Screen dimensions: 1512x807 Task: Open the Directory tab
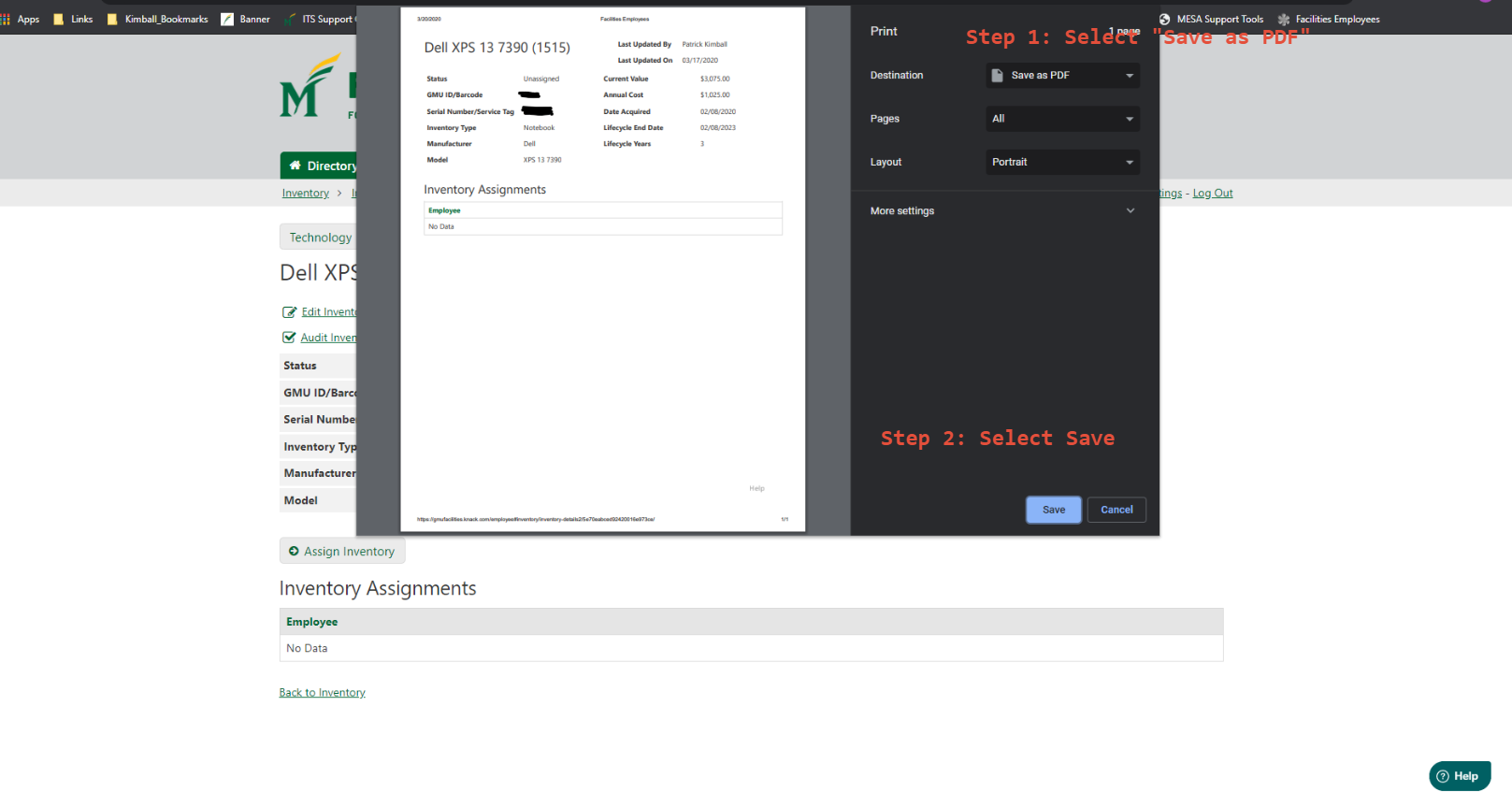tap(319, 166)
